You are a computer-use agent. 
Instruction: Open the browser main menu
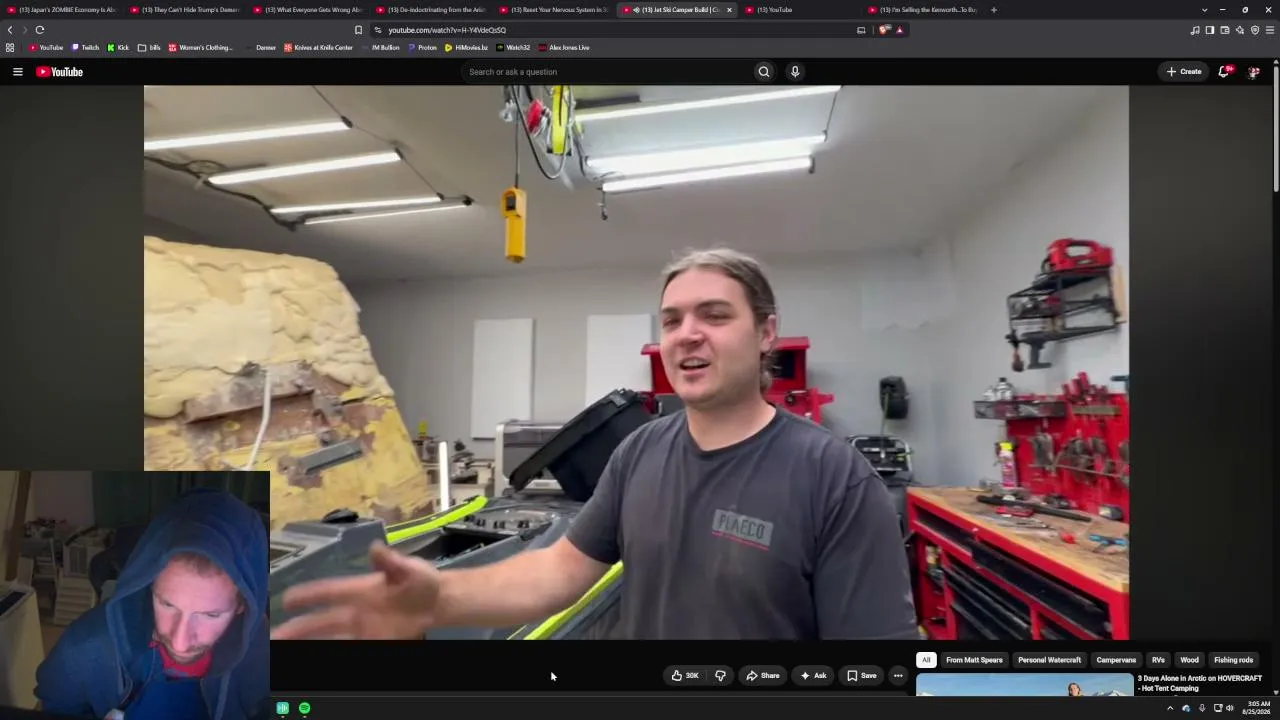click(x=1270, y=30)
